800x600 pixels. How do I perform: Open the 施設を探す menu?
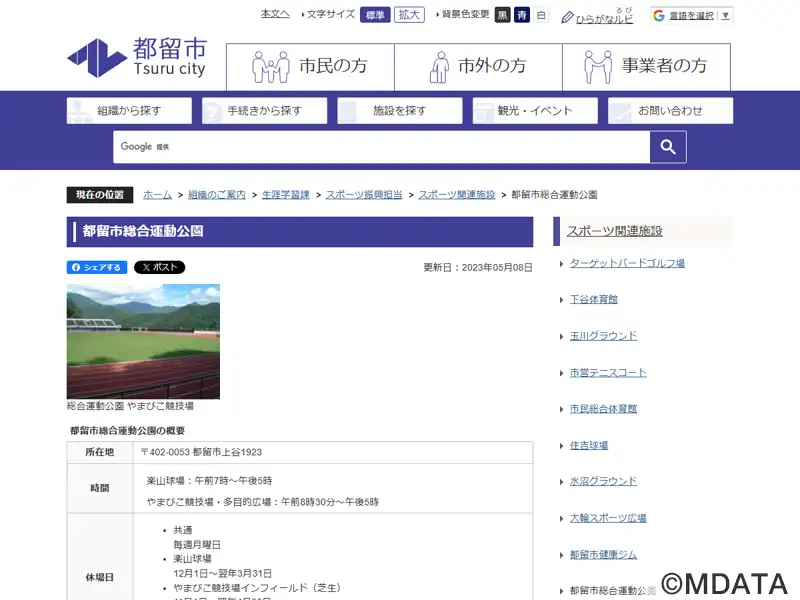tap(400, 110)
